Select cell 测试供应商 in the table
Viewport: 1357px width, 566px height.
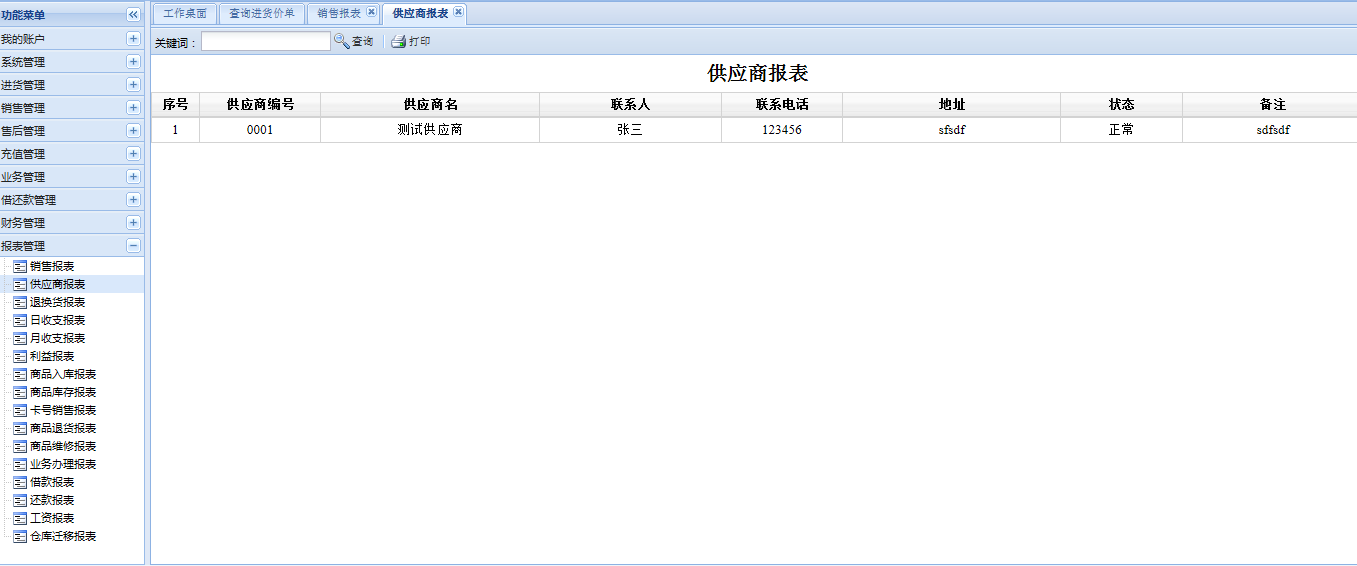[x=430, y=130]
